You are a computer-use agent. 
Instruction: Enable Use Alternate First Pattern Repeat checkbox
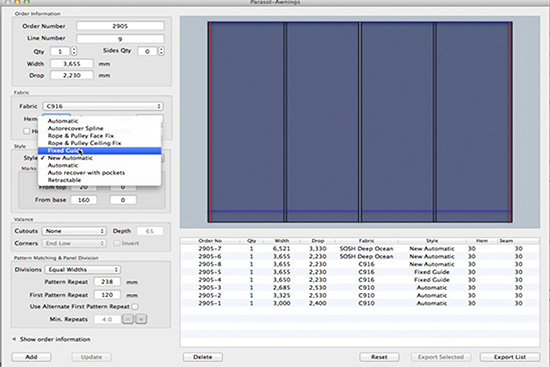point(135,307)
